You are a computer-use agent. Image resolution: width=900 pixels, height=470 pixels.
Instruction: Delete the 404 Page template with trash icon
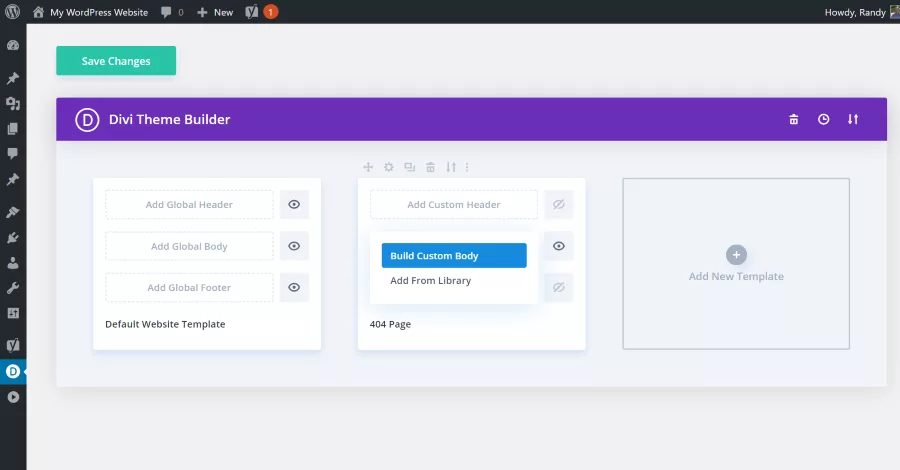[x=430, y=167]
